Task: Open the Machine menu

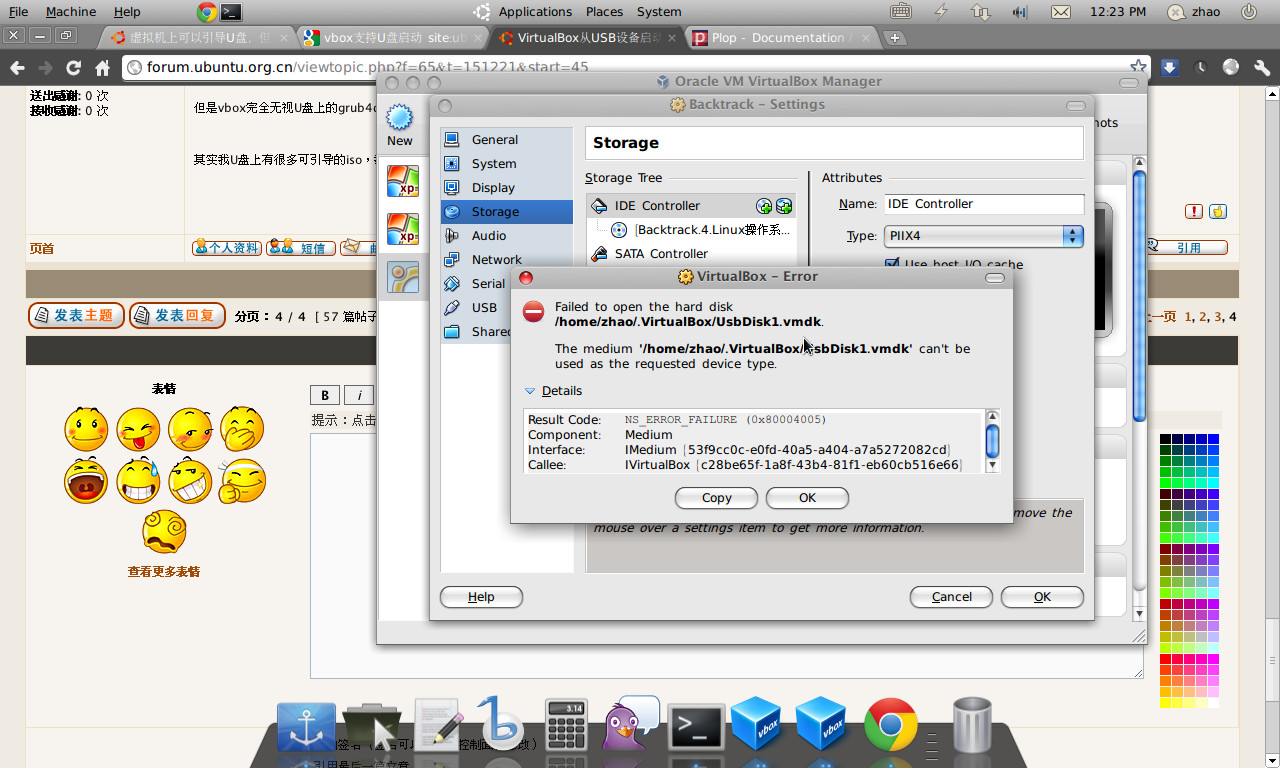Action: click(71, 12)
